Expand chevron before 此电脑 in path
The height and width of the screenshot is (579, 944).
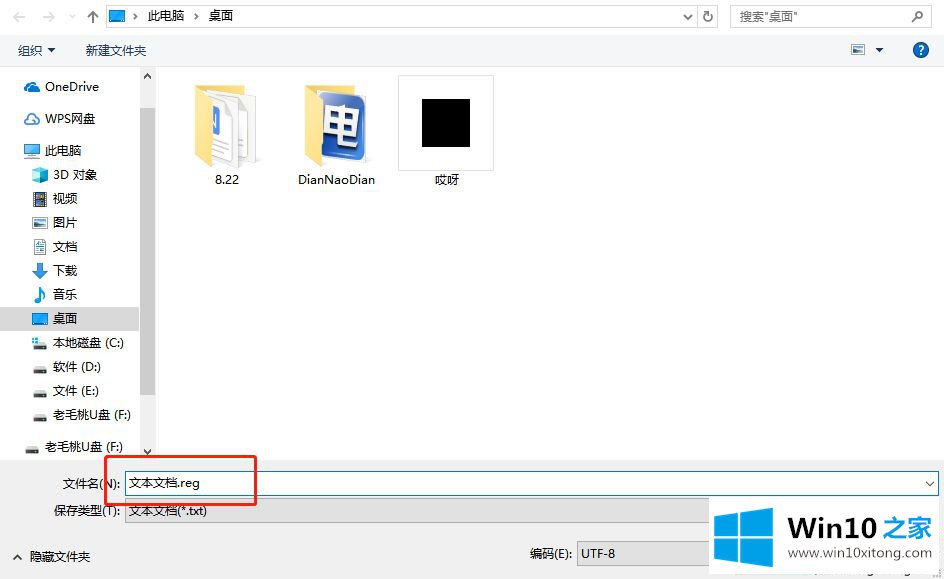(x=135, y=17)
